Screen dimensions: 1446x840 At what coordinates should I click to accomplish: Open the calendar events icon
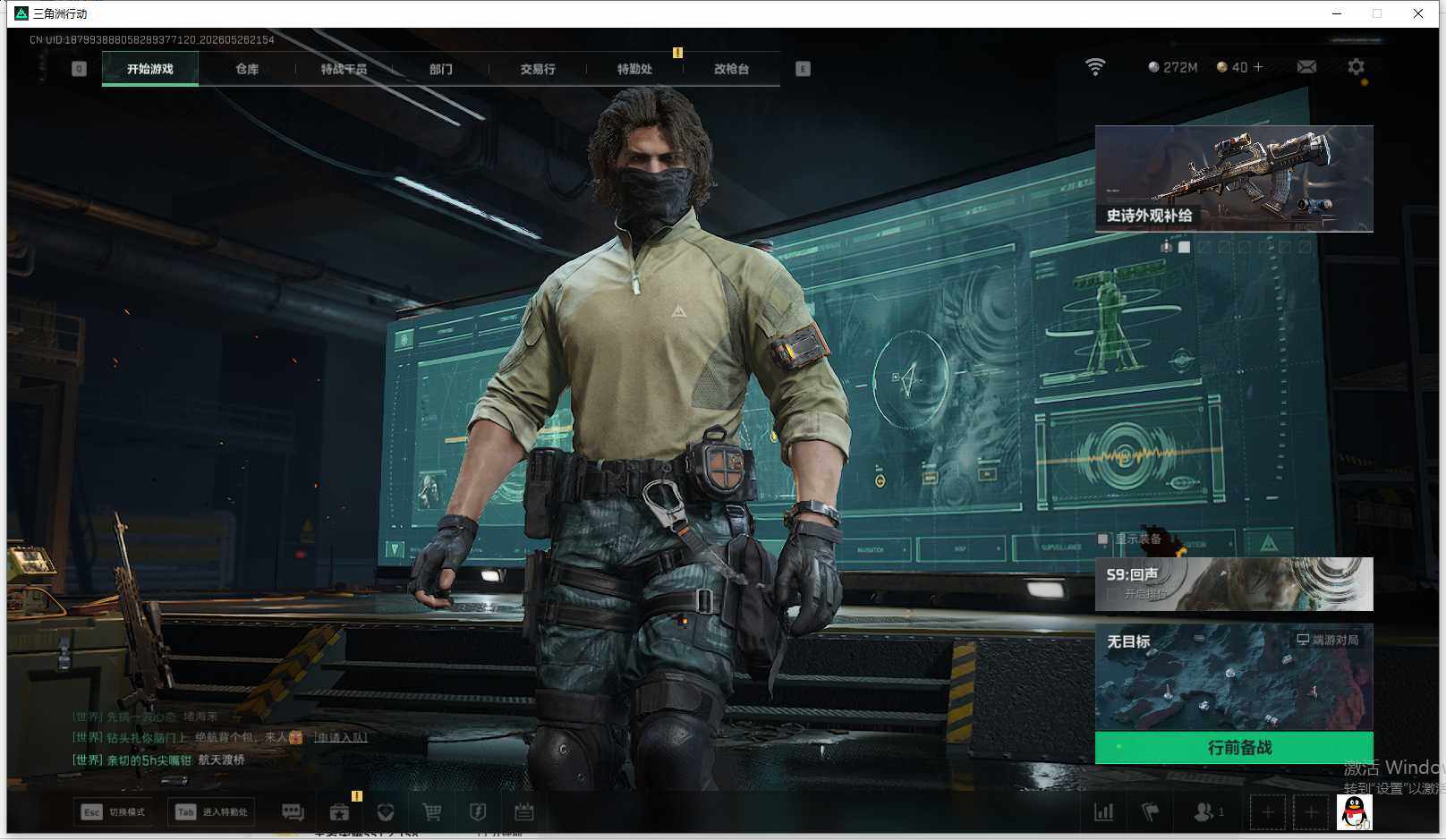[x=524, y=812]
